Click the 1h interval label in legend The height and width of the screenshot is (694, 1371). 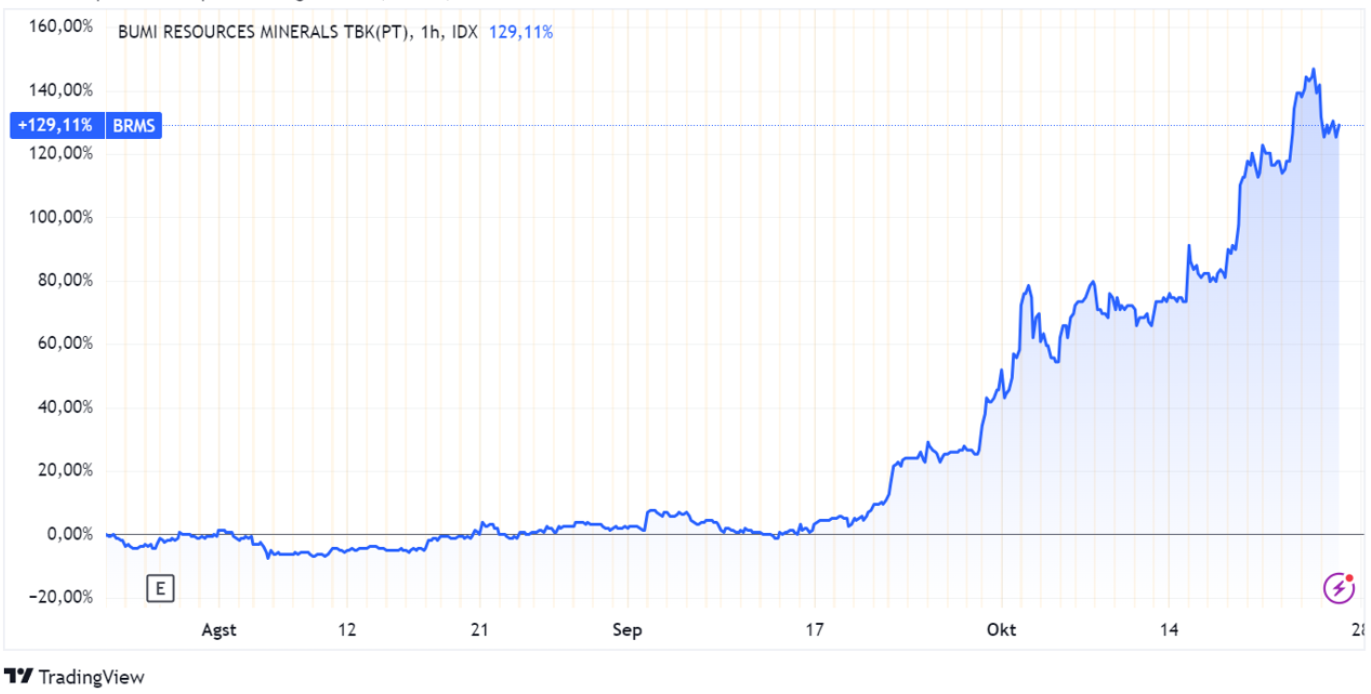[x=428, y=32]
